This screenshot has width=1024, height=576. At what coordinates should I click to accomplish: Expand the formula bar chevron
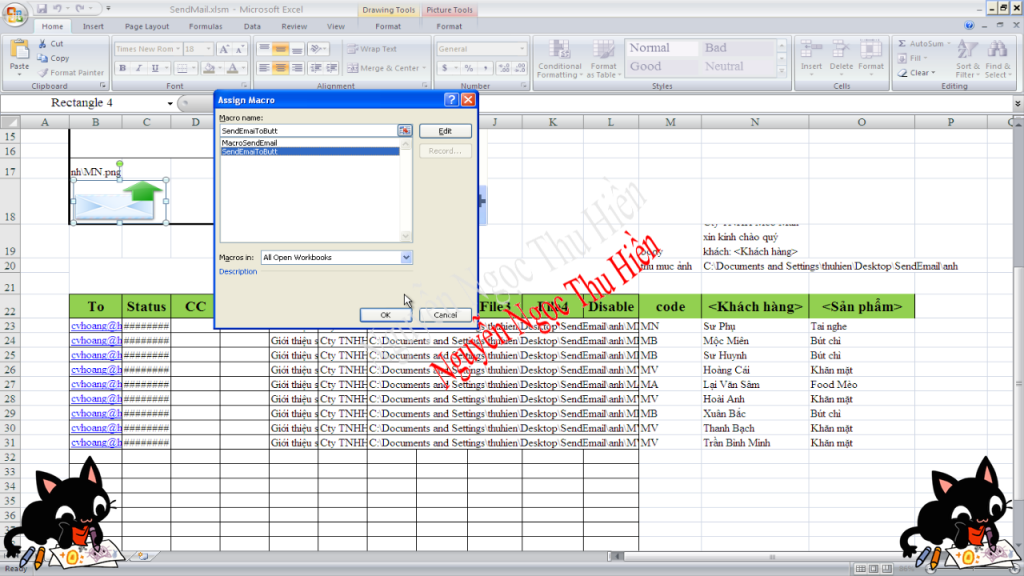click(x=1017, y=103)
